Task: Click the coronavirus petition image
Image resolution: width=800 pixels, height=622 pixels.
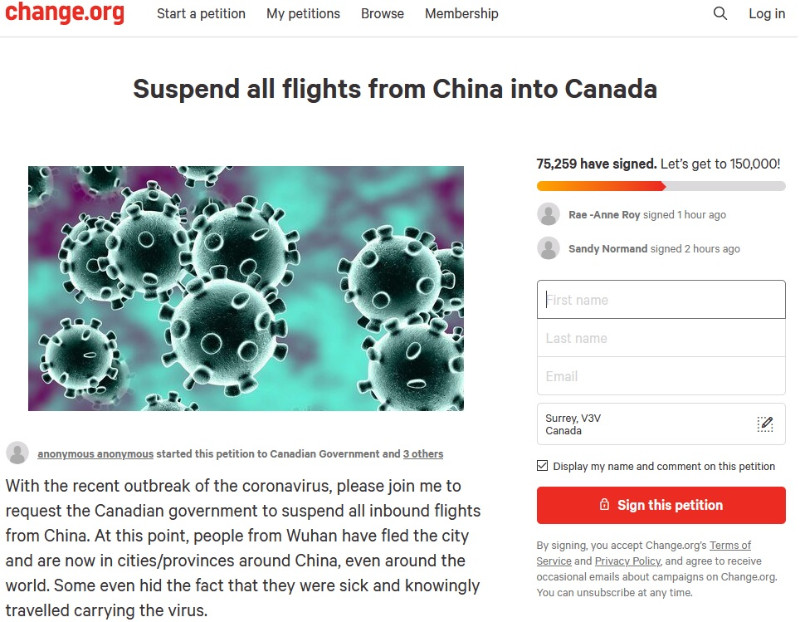Action: [x=246, y=288]
